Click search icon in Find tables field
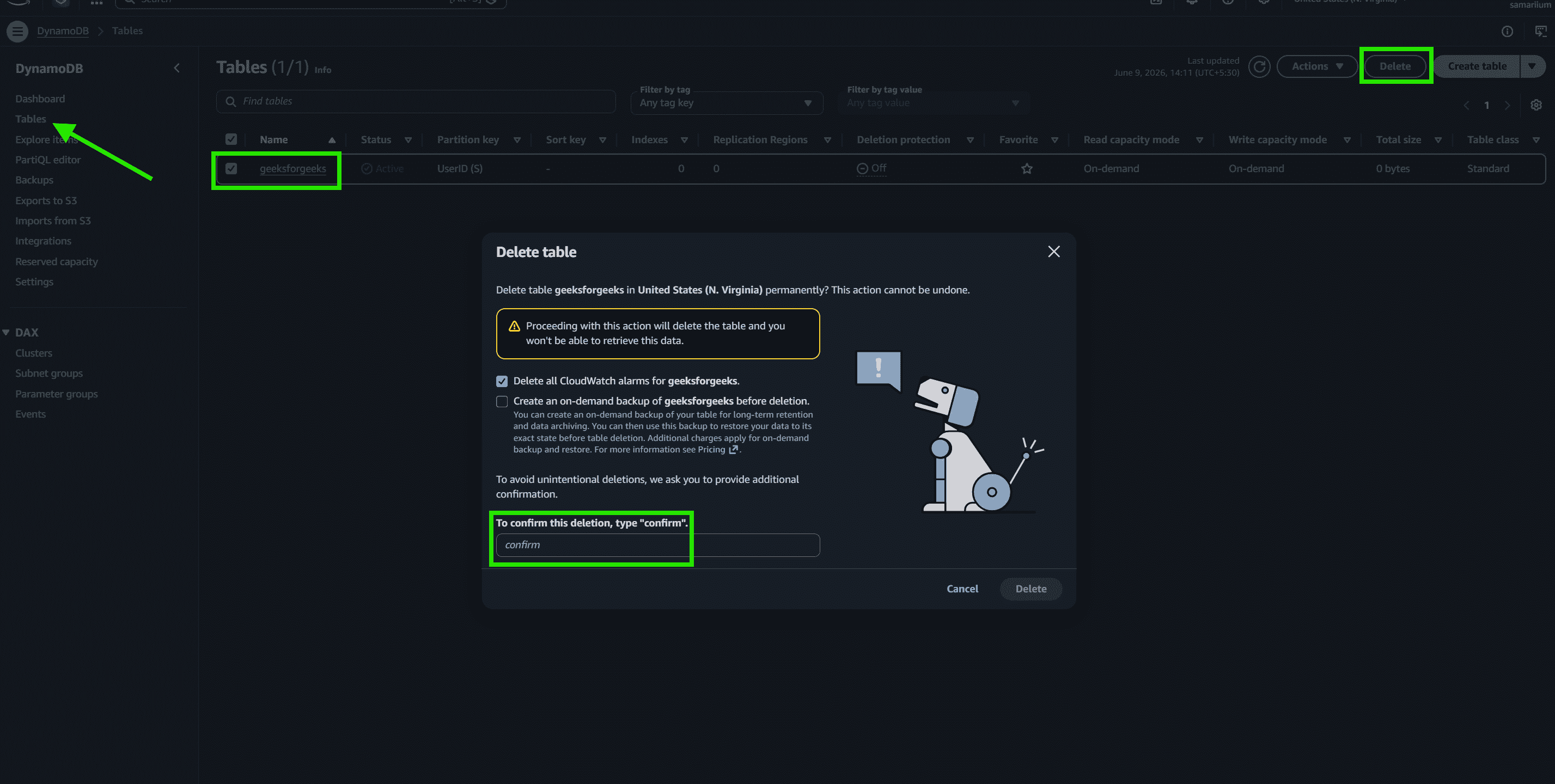 [230, 101]
